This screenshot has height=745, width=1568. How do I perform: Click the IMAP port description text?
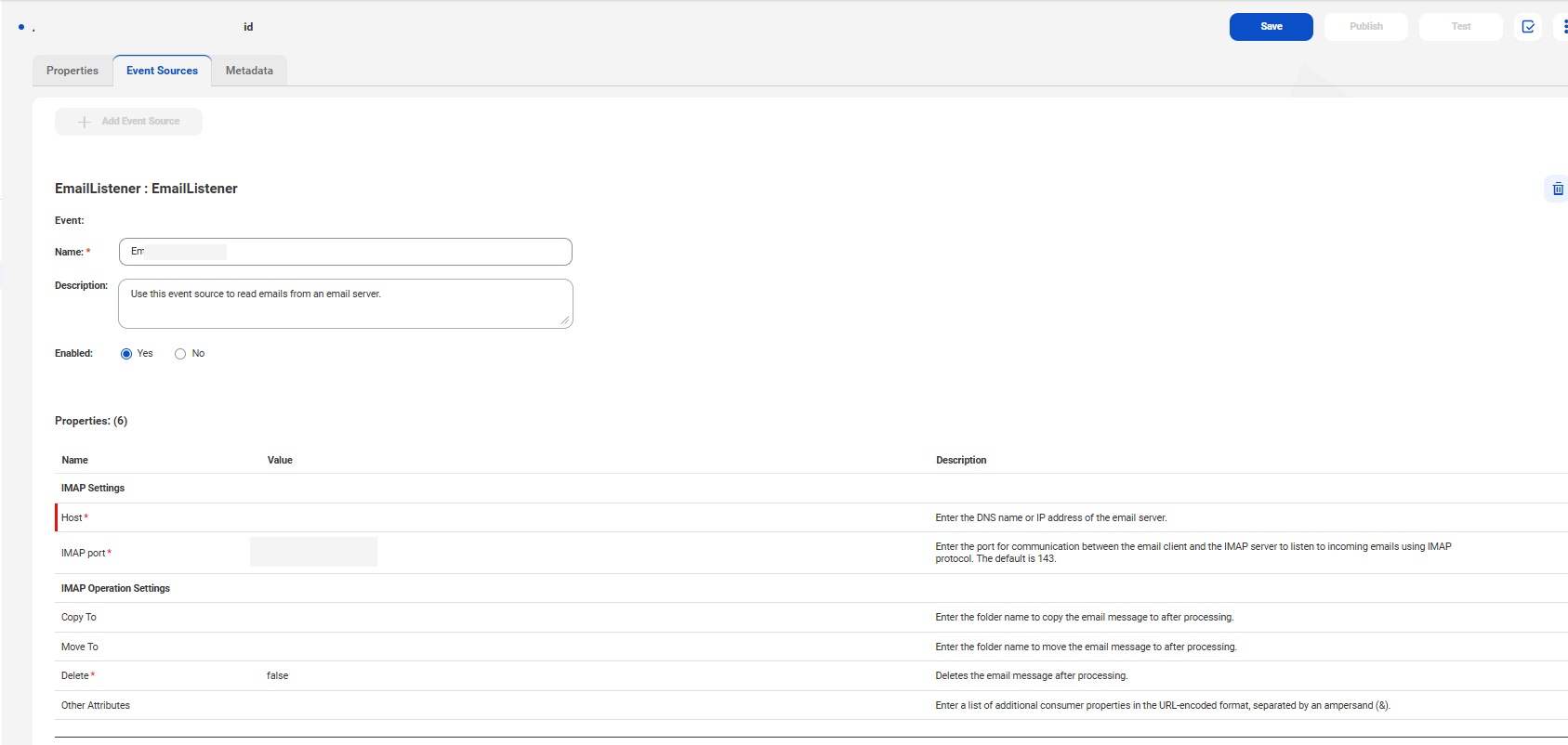1193,553
